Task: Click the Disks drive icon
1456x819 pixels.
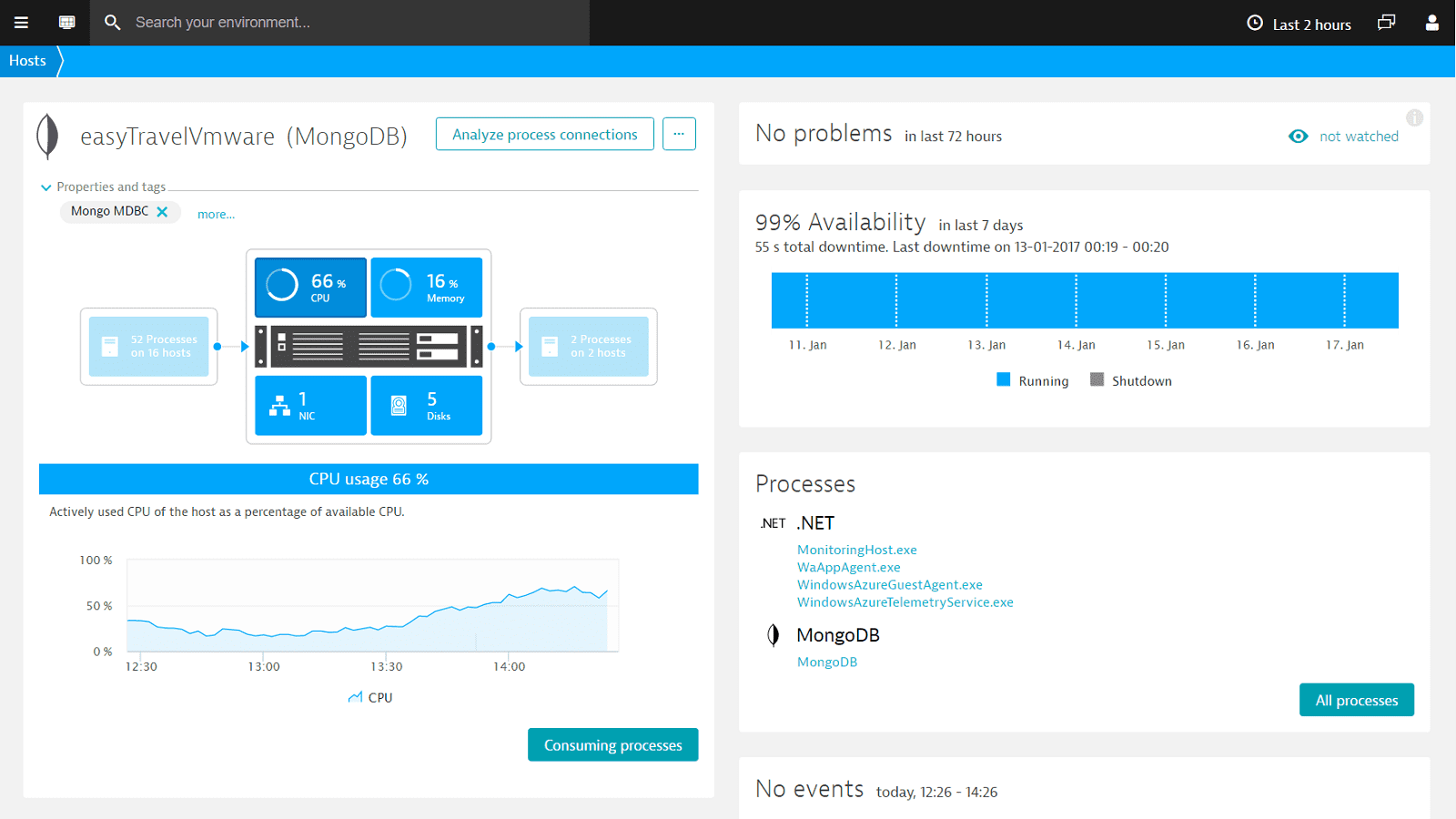Action: (x=399, y=406)
